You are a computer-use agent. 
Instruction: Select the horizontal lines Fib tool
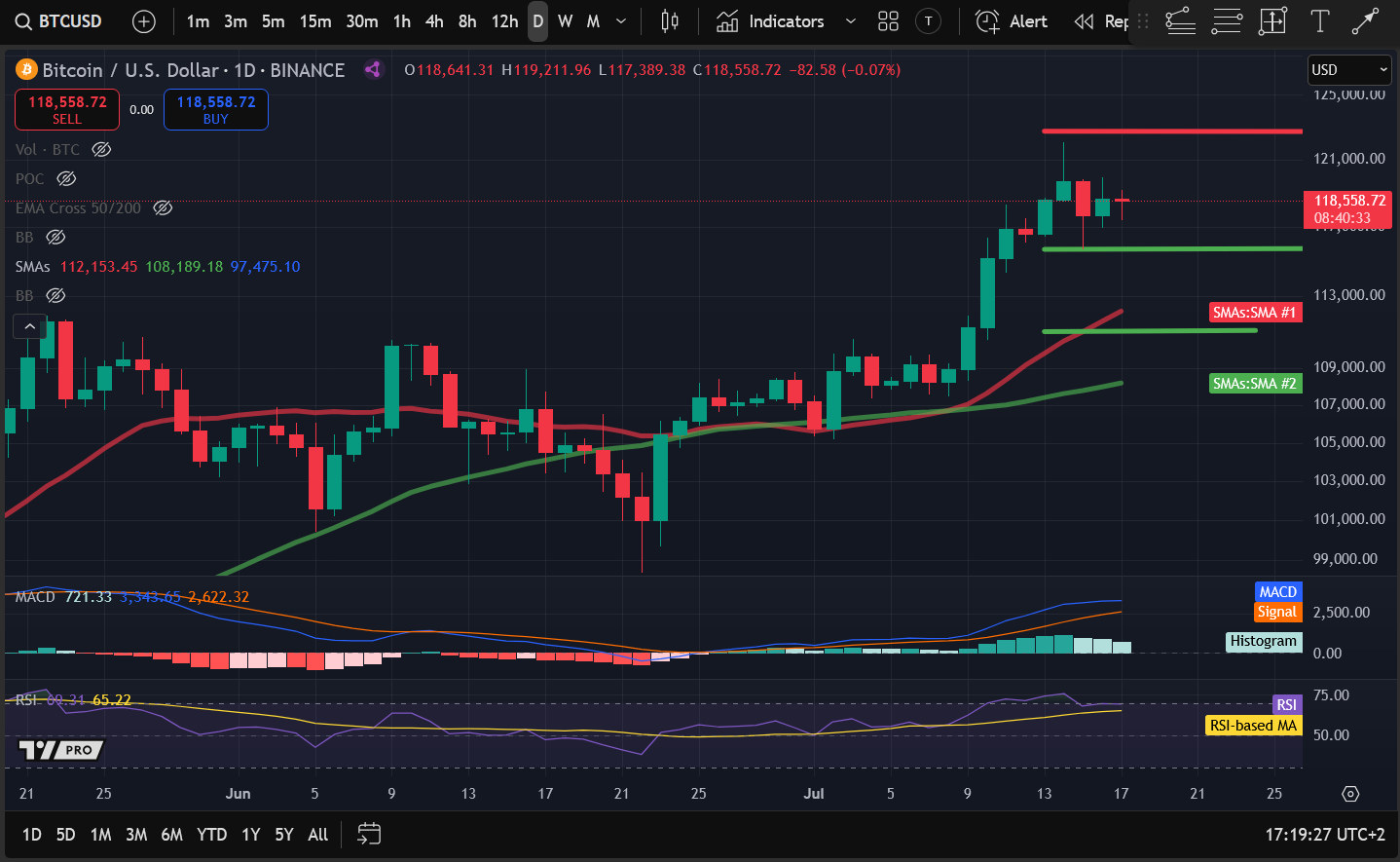1227,21
